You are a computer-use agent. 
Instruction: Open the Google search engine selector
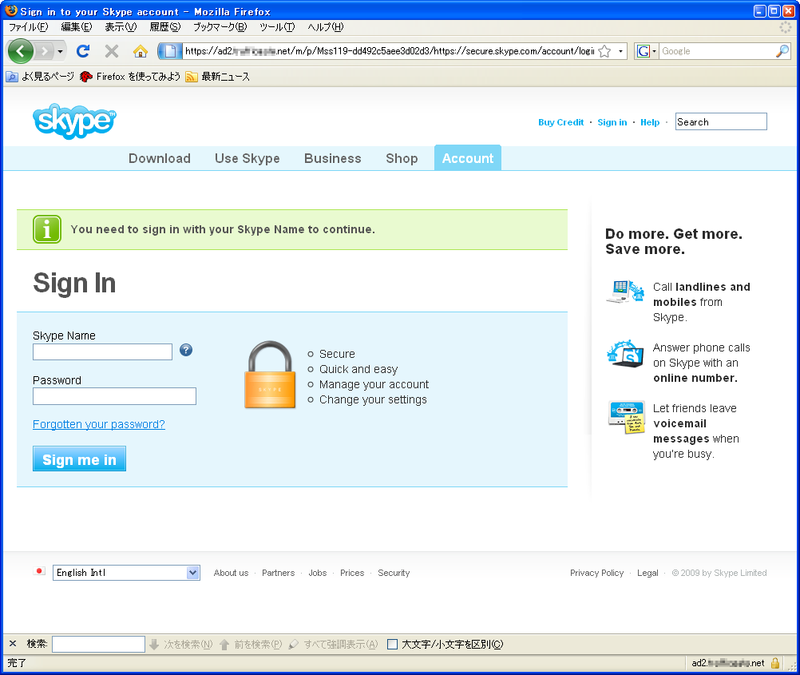click(x=646, y=51)
